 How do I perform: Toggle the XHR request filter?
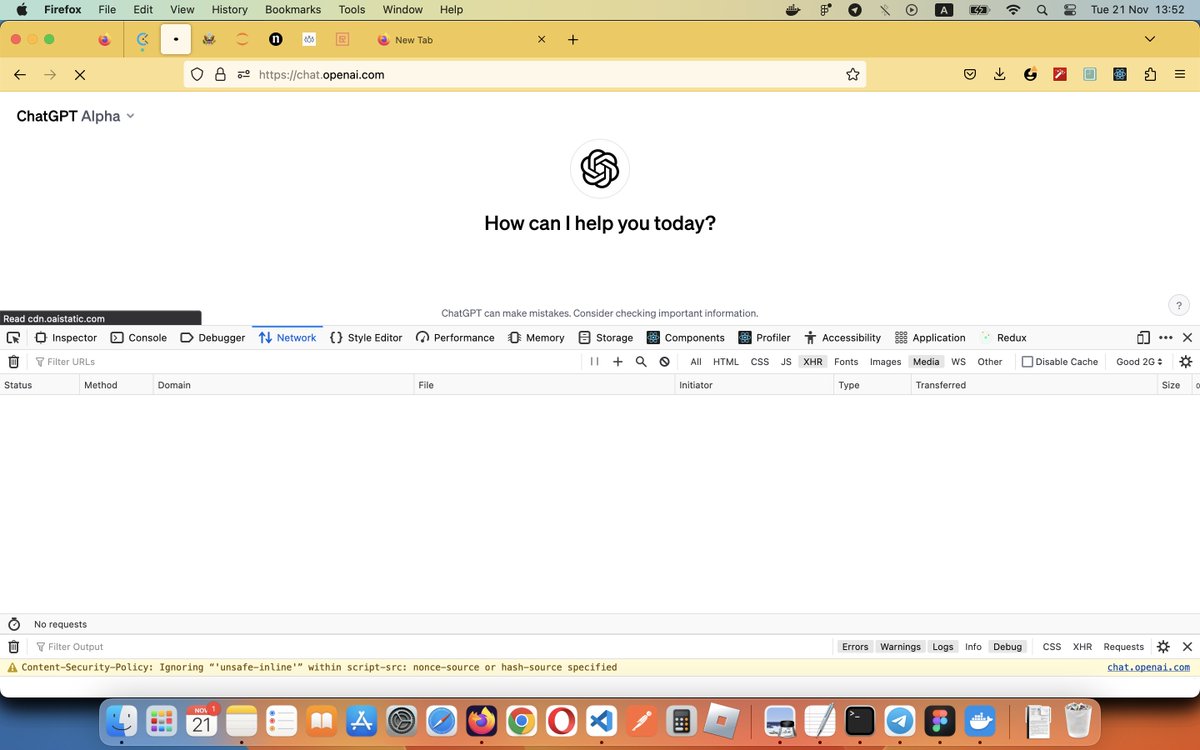(x=813, y=362)
